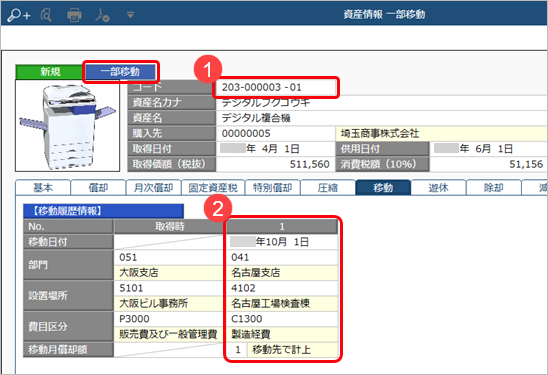
Task: Click the location name 名古屋工場検査棟
Action: point(282,303)
